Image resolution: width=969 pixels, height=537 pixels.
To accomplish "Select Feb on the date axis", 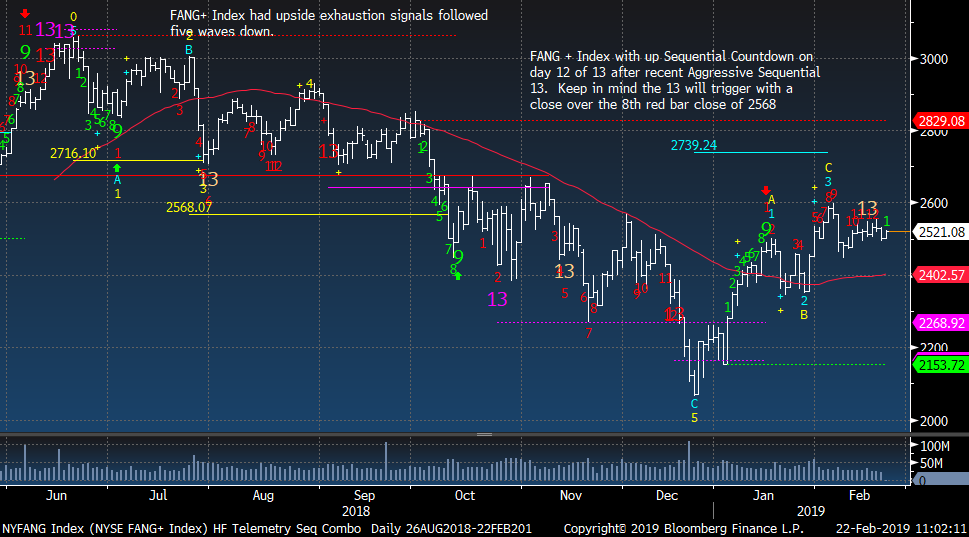I will [859, 496].
